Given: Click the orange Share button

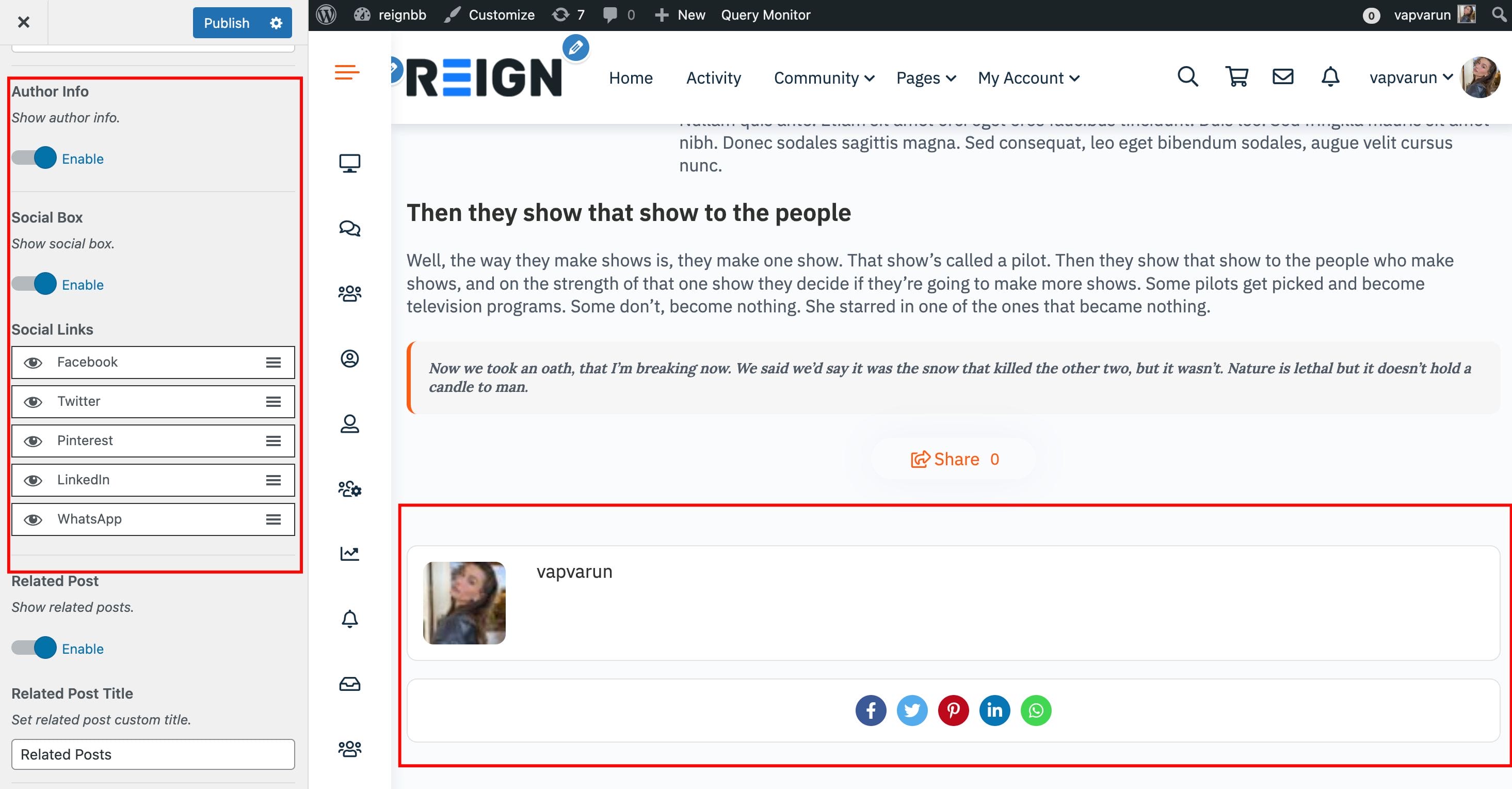Looking at the screenshot, I should [954, 459].
